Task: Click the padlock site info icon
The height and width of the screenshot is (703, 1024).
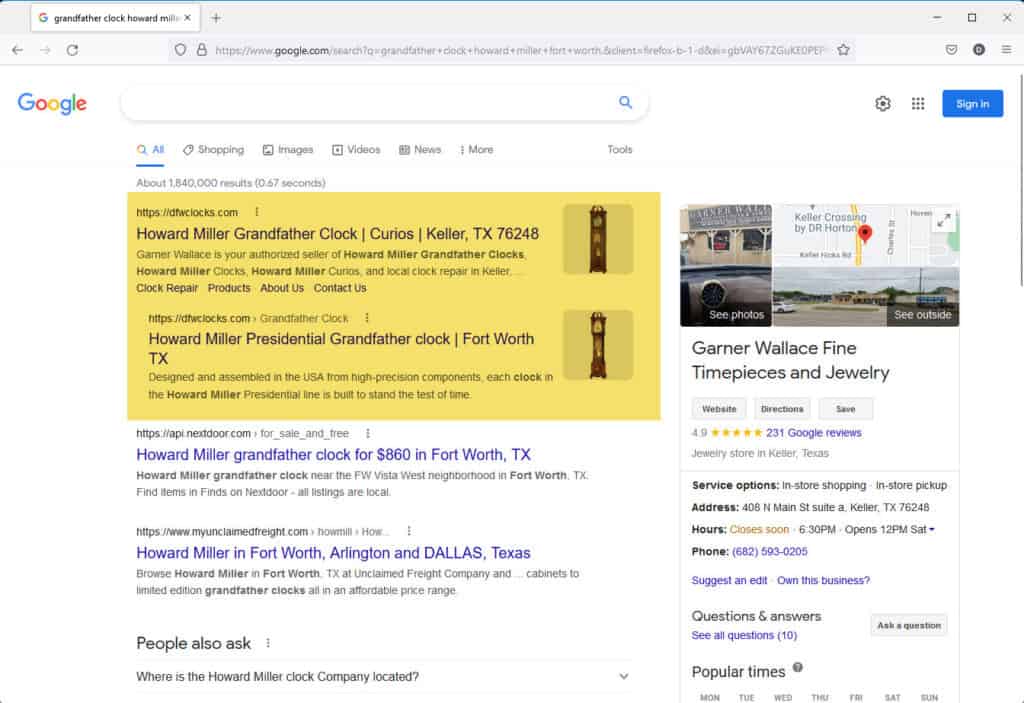Action: 202,50
